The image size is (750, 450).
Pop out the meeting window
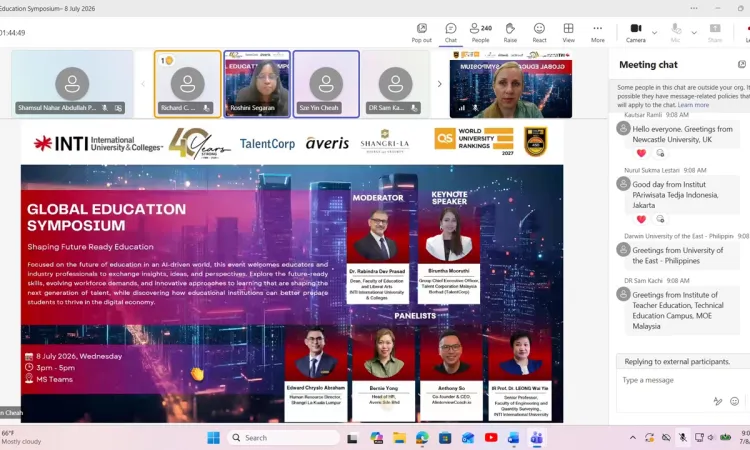click(421, 33)
